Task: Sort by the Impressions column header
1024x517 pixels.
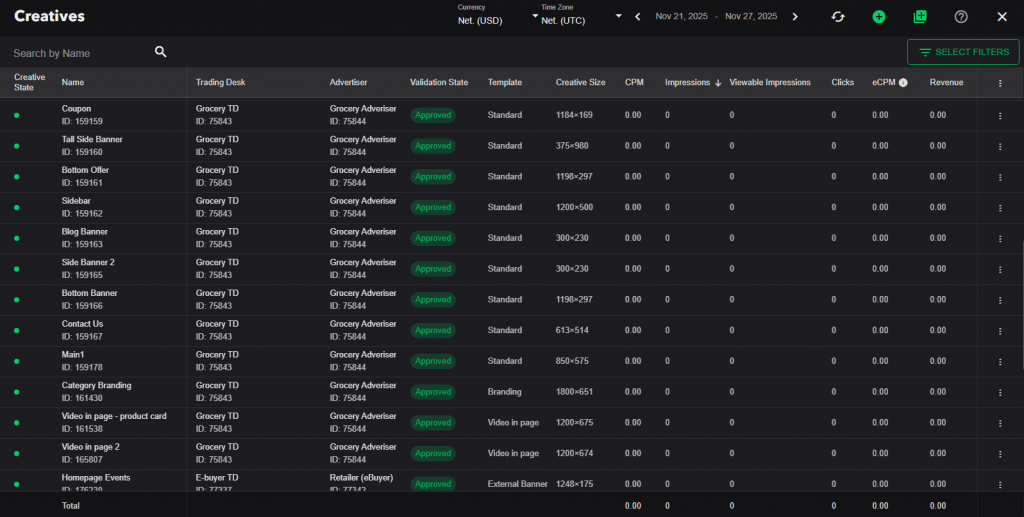Action: click(687, 82)
